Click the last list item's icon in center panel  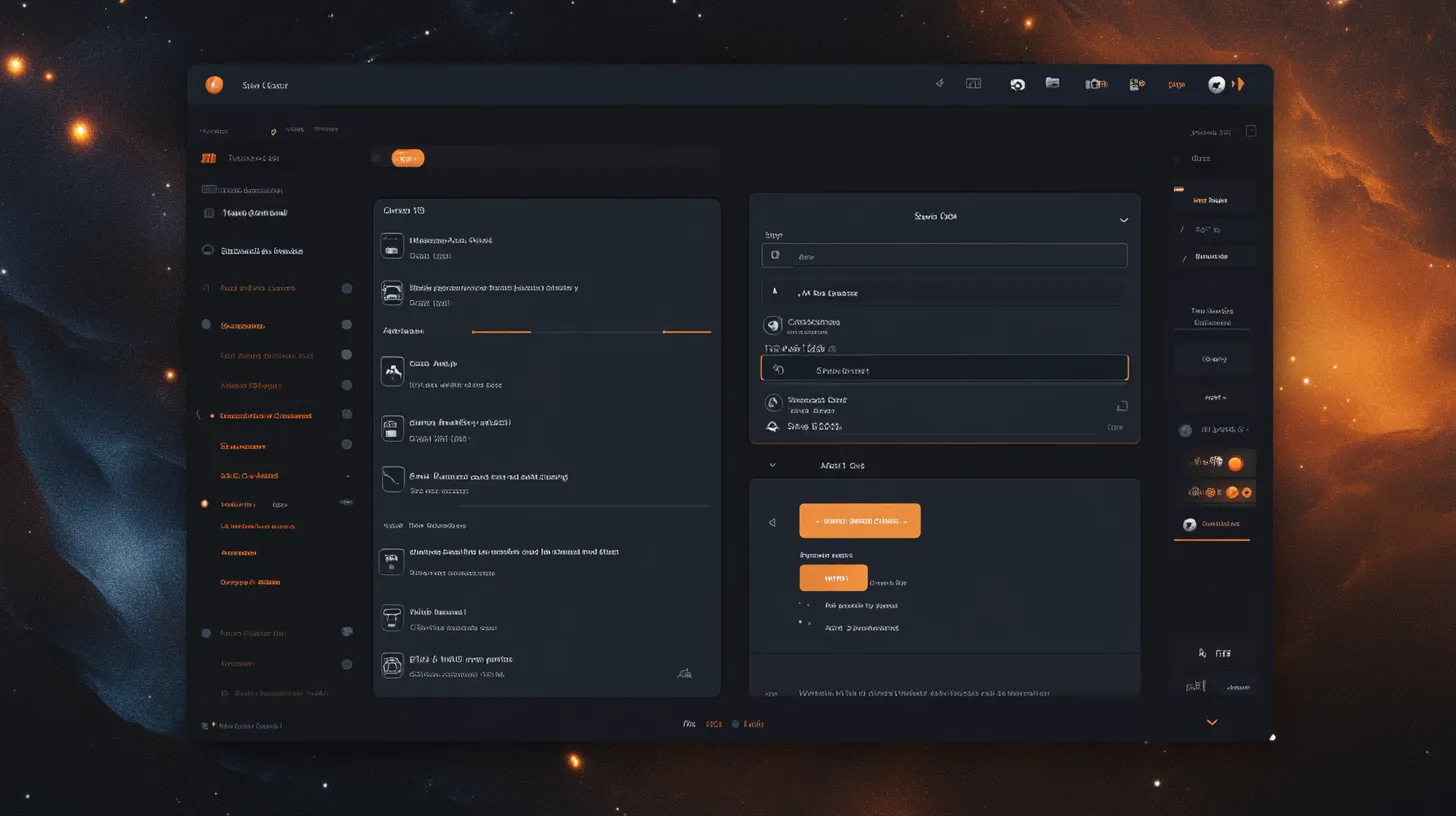tap(392, 665)
